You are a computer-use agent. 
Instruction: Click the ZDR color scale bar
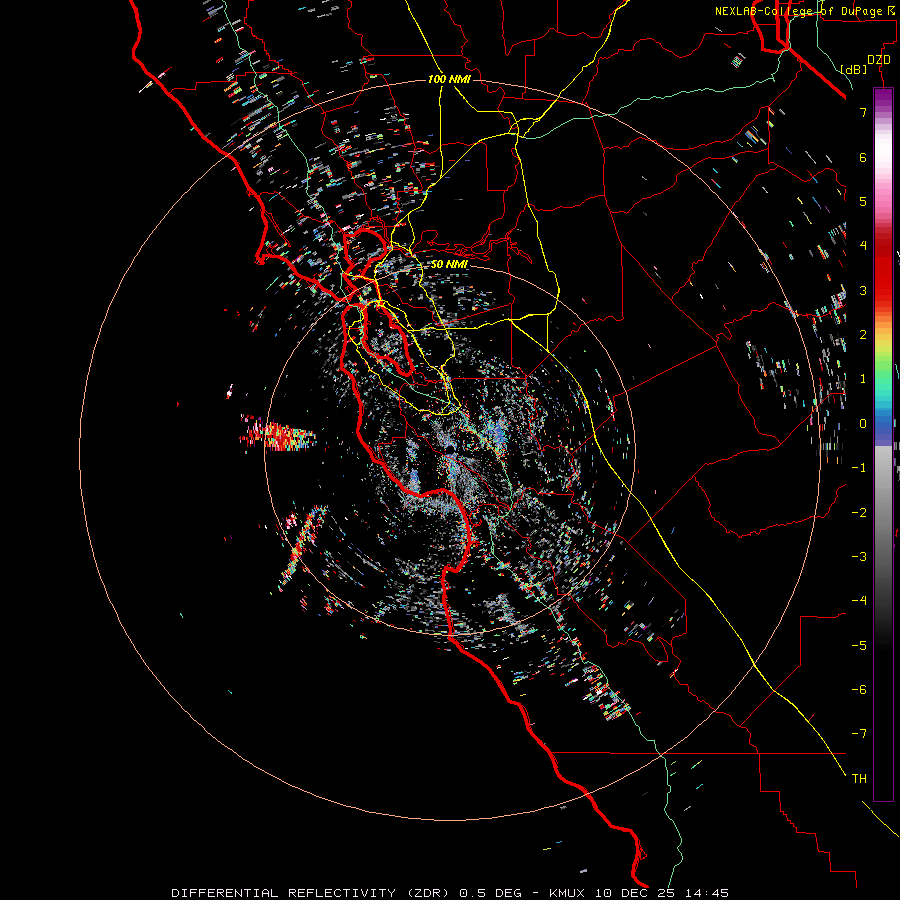pyautogui.click(x=883, y=445)
